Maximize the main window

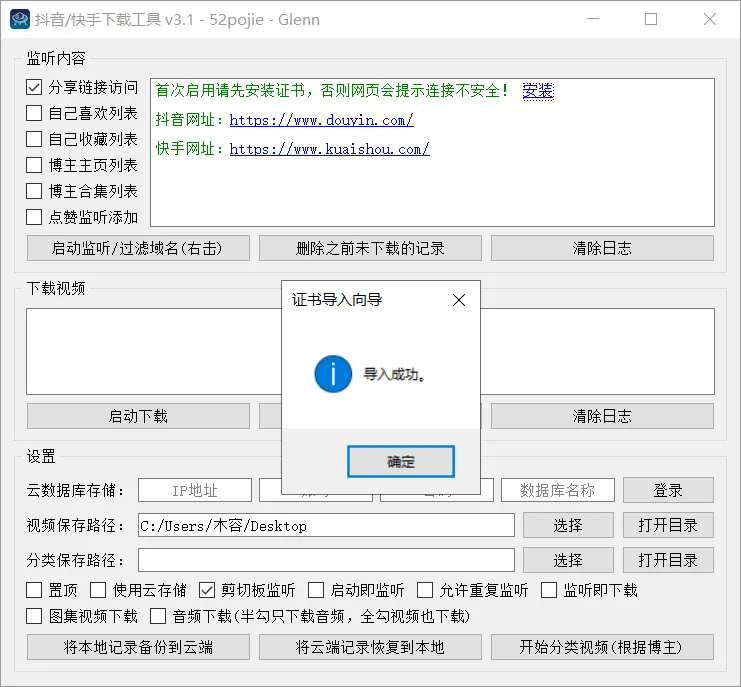click(x=651, y=19)
